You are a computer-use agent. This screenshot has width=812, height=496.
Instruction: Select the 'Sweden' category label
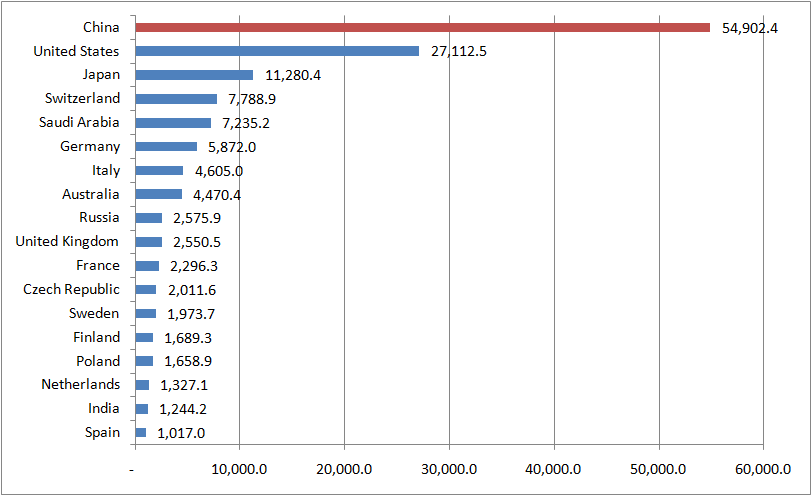tap(94, 313)
